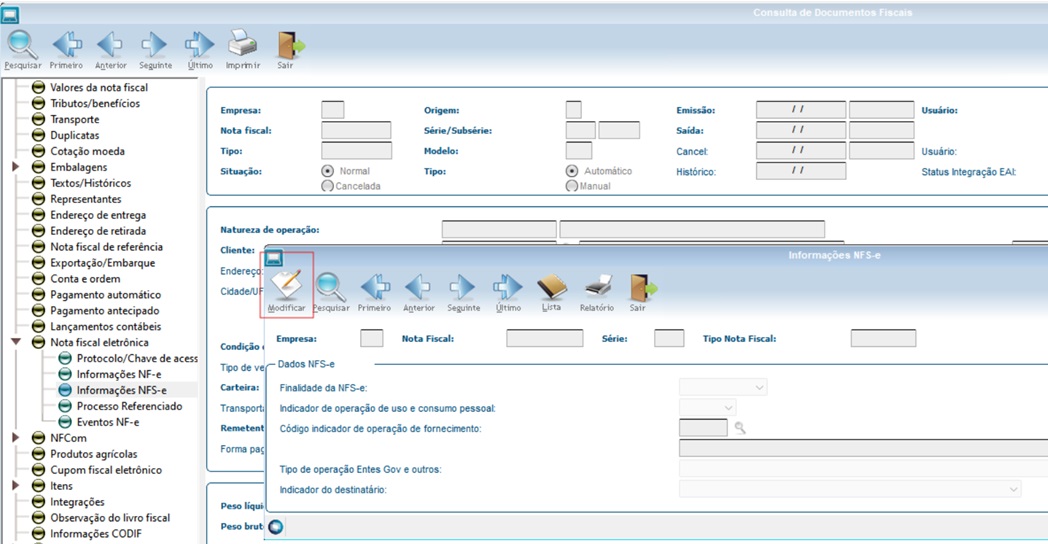Click Anterior in the Informações NFS-e toolbar
This screenshot has height=544, width=1048.
coord(418,291)
